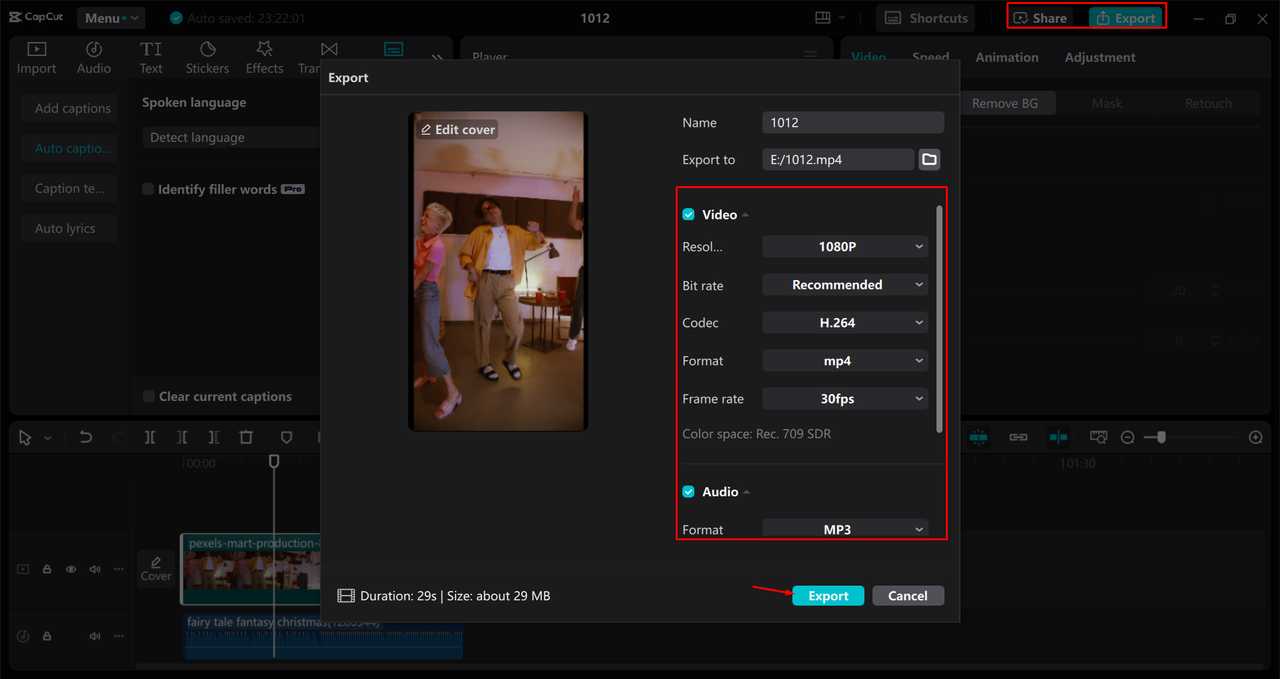Open the Bit rate Recommended dropdown
Screen dimensions: 1280x679
coord(845,285)
